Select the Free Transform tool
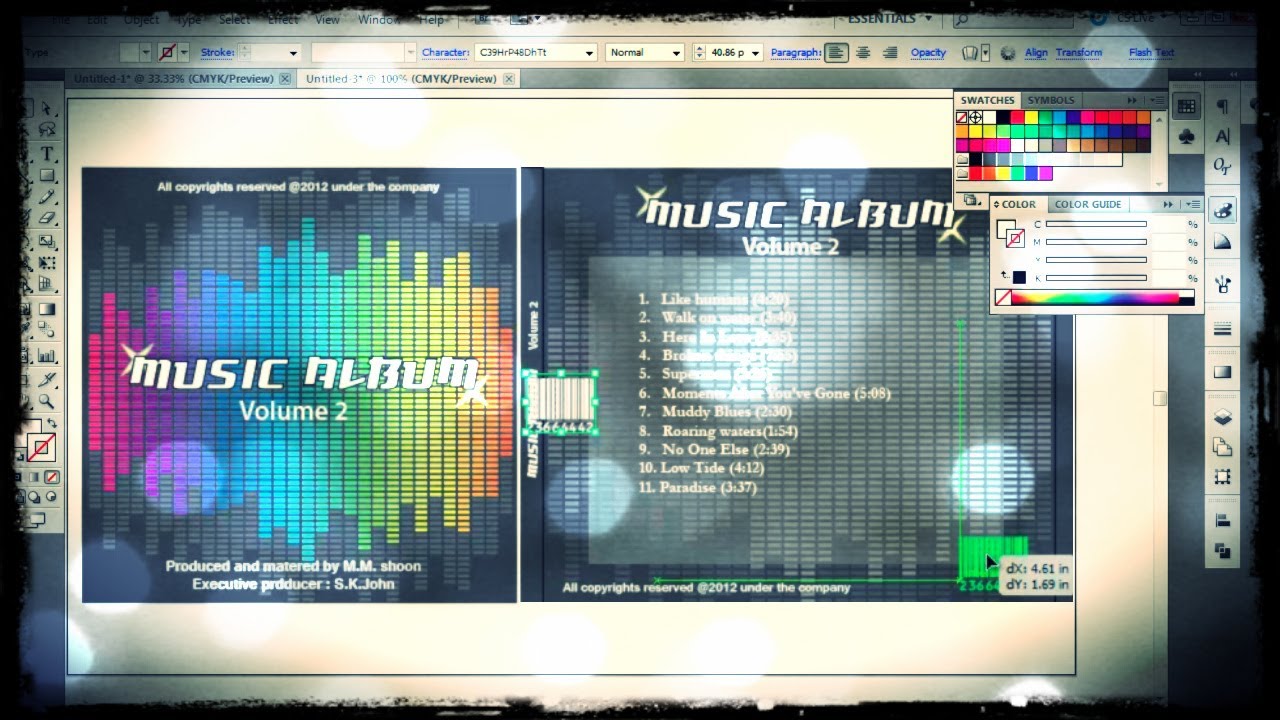1280x720 pixels. click(x=47, y=262)
